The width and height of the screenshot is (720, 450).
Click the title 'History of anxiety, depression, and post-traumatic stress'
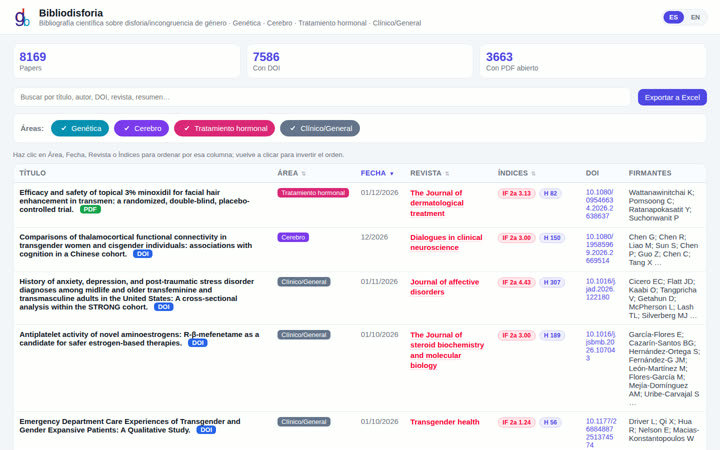click(x=136, y=294)
